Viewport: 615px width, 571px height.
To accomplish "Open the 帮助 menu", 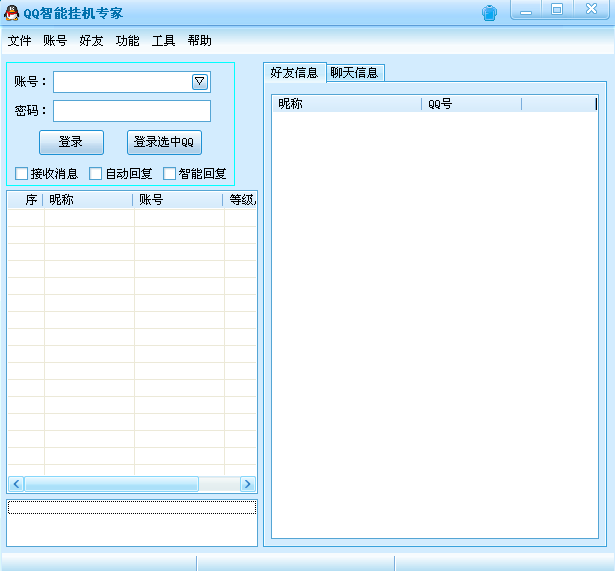I will 199,40.
